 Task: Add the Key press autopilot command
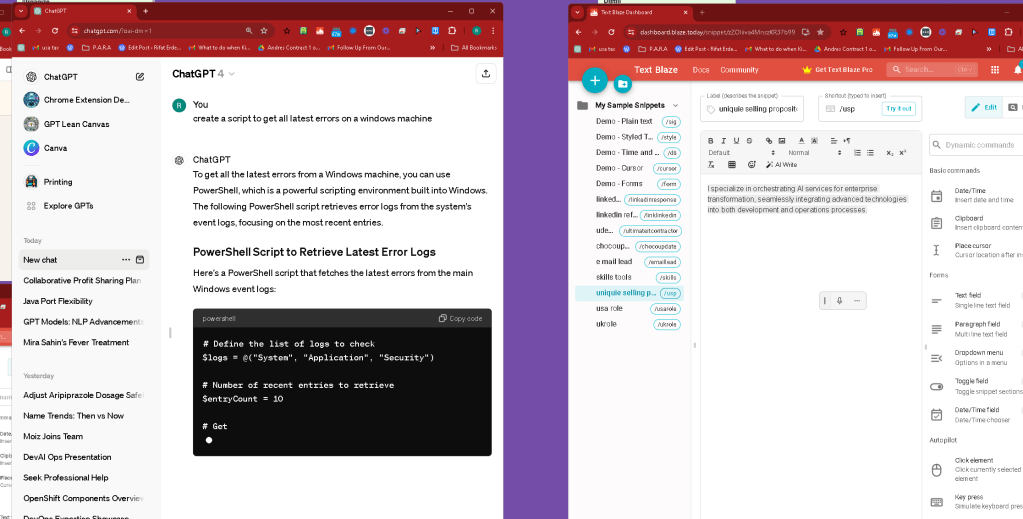(x=977, y=501)
